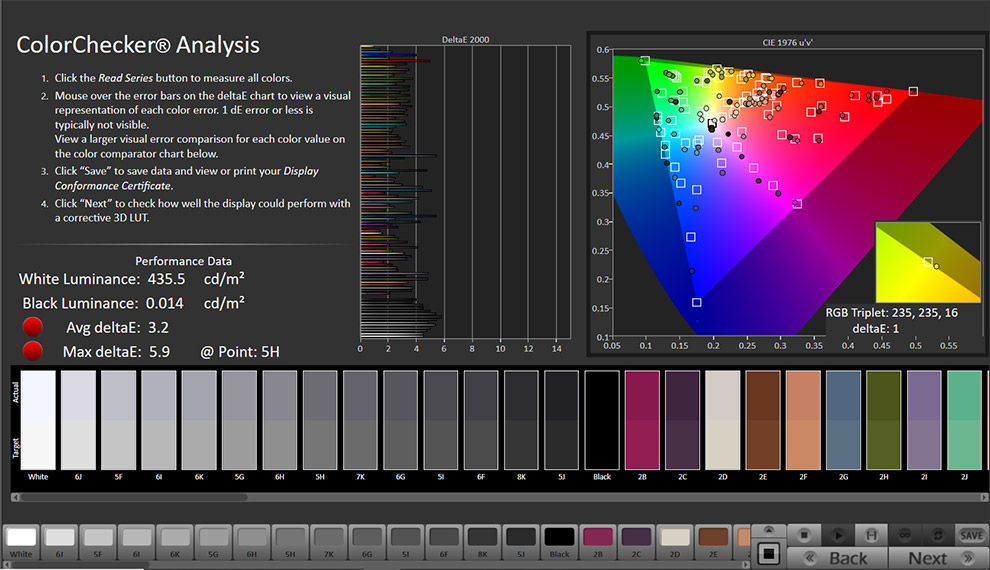Click the 7K gray comparator swatch
Viewport: 990px width, 570px height.
(x=360, y=420)
